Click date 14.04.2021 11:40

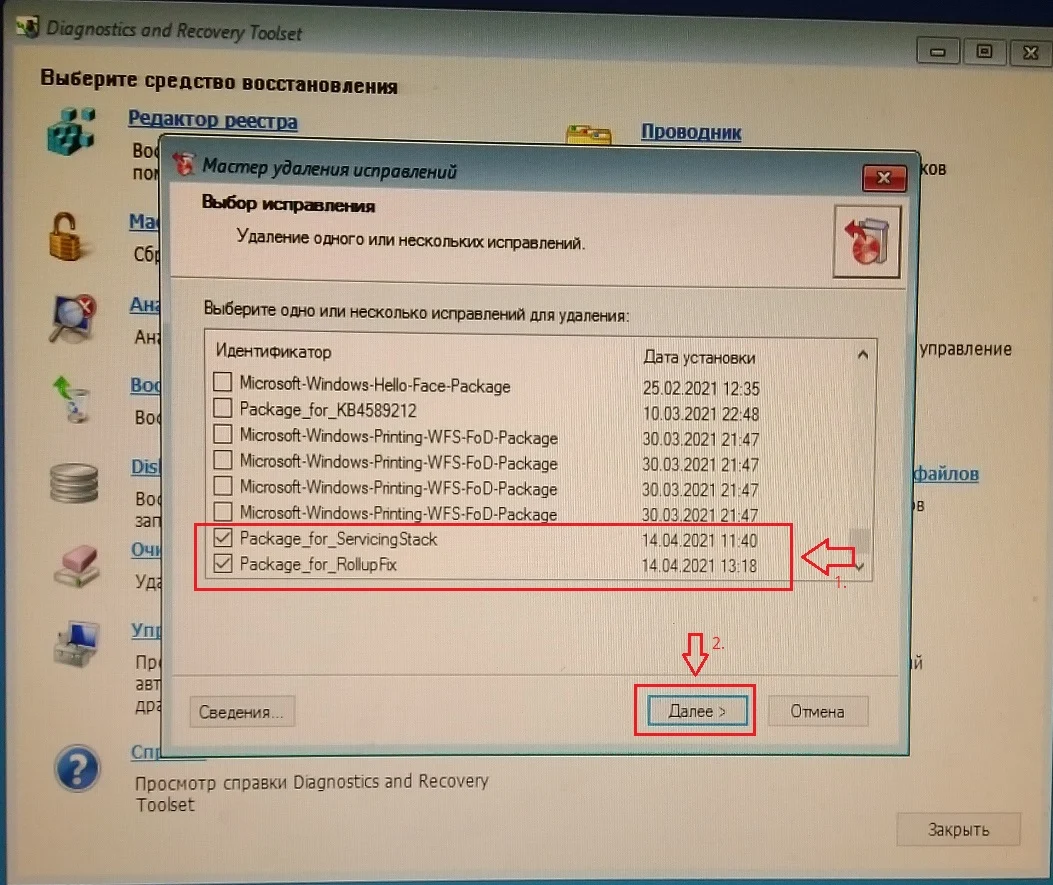(699, 541)
